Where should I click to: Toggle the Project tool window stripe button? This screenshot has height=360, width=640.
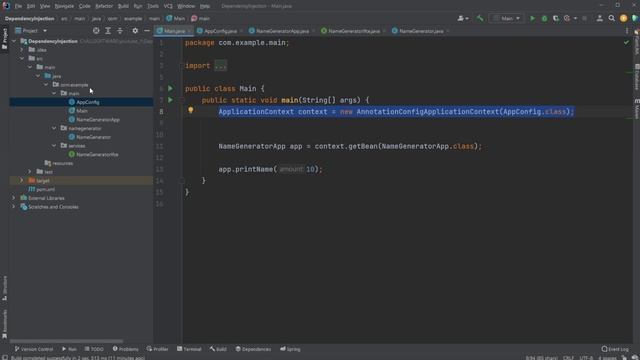[4, 39]
